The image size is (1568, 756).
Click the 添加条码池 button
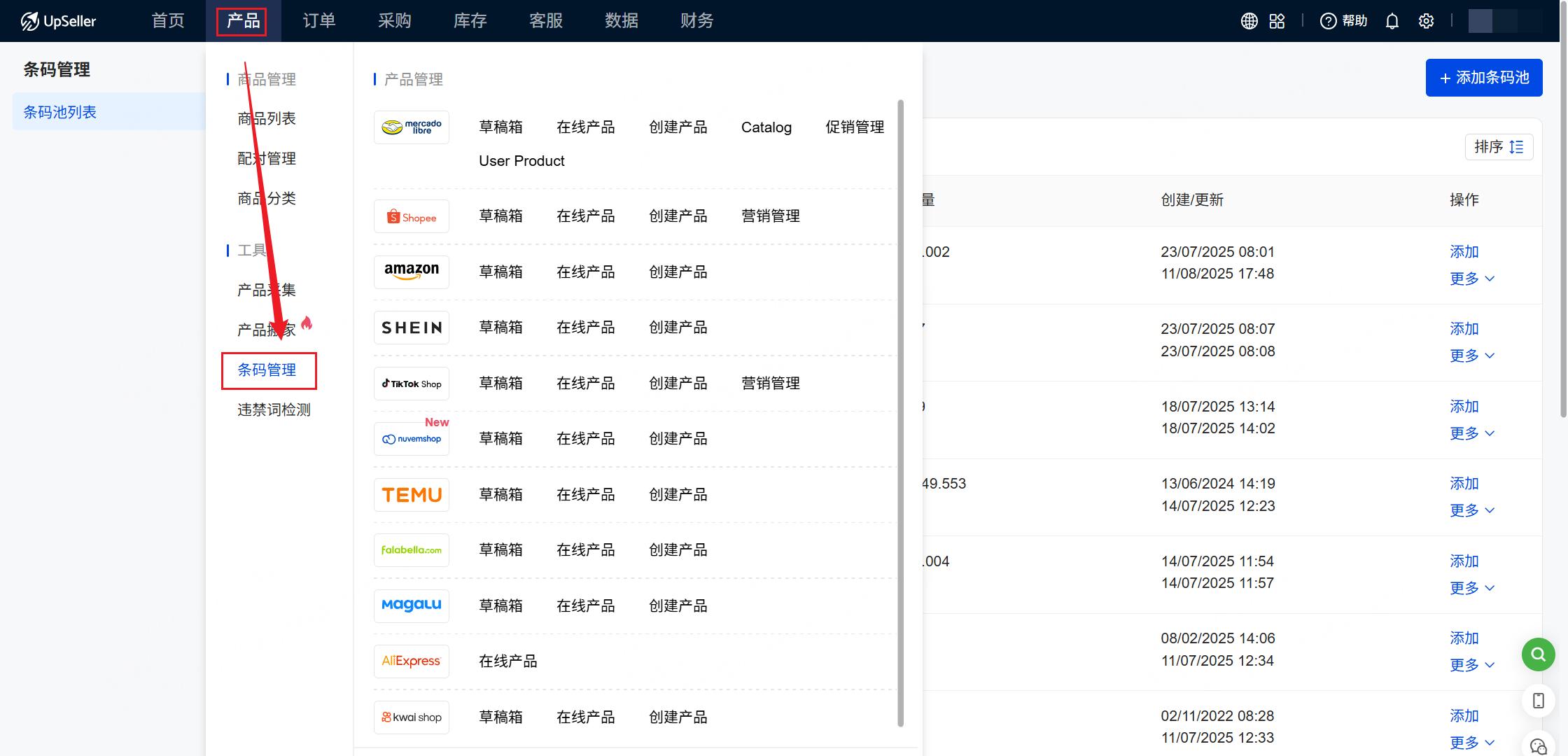[x=1484, y=78]
